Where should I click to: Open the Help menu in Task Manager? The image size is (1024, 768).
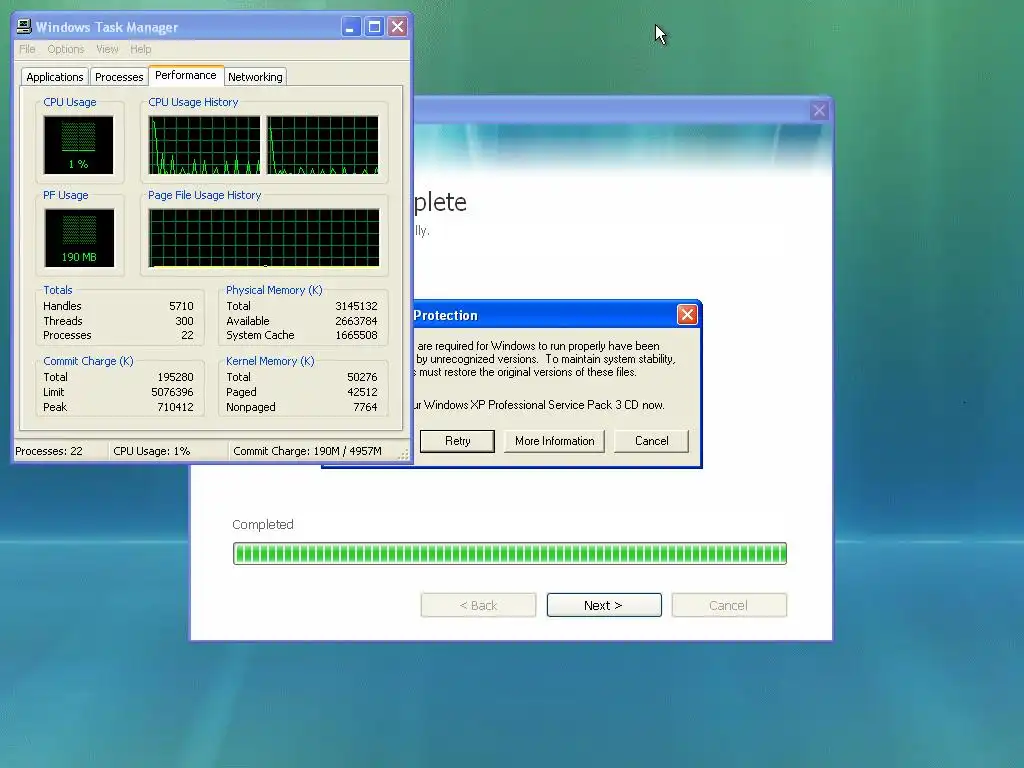(x=140, y=49)
